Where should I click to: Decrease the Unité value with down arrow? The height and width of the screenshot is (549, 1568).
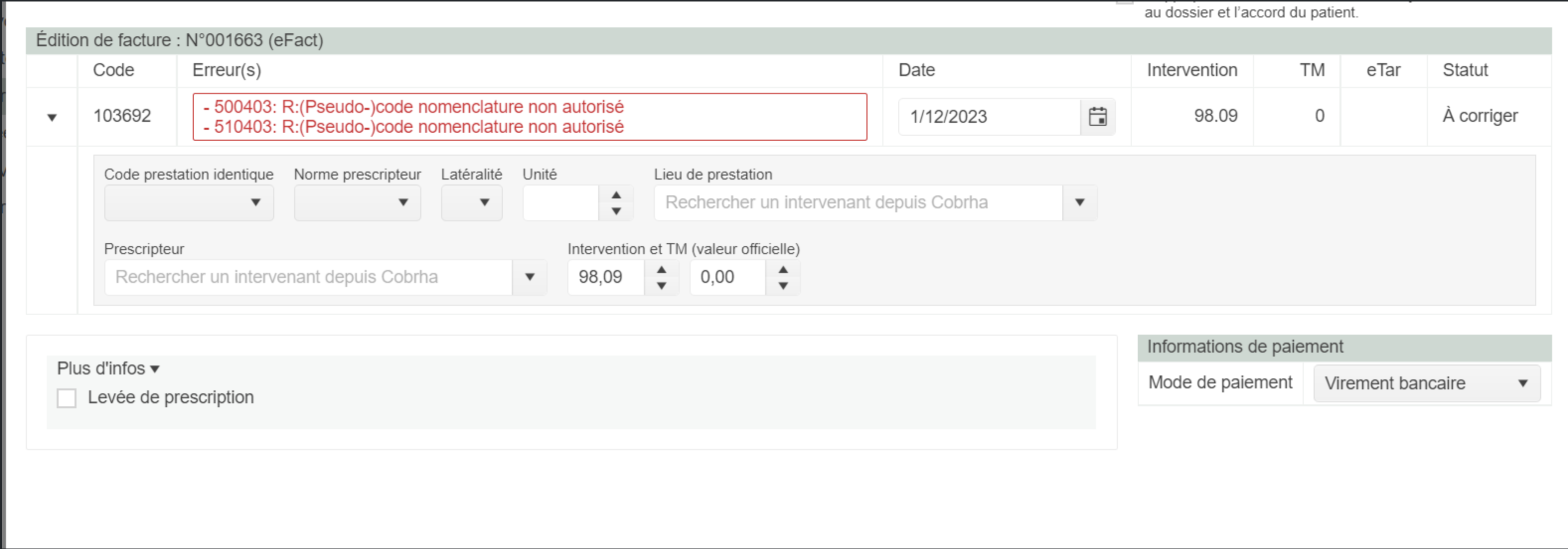tap(616, 211)
